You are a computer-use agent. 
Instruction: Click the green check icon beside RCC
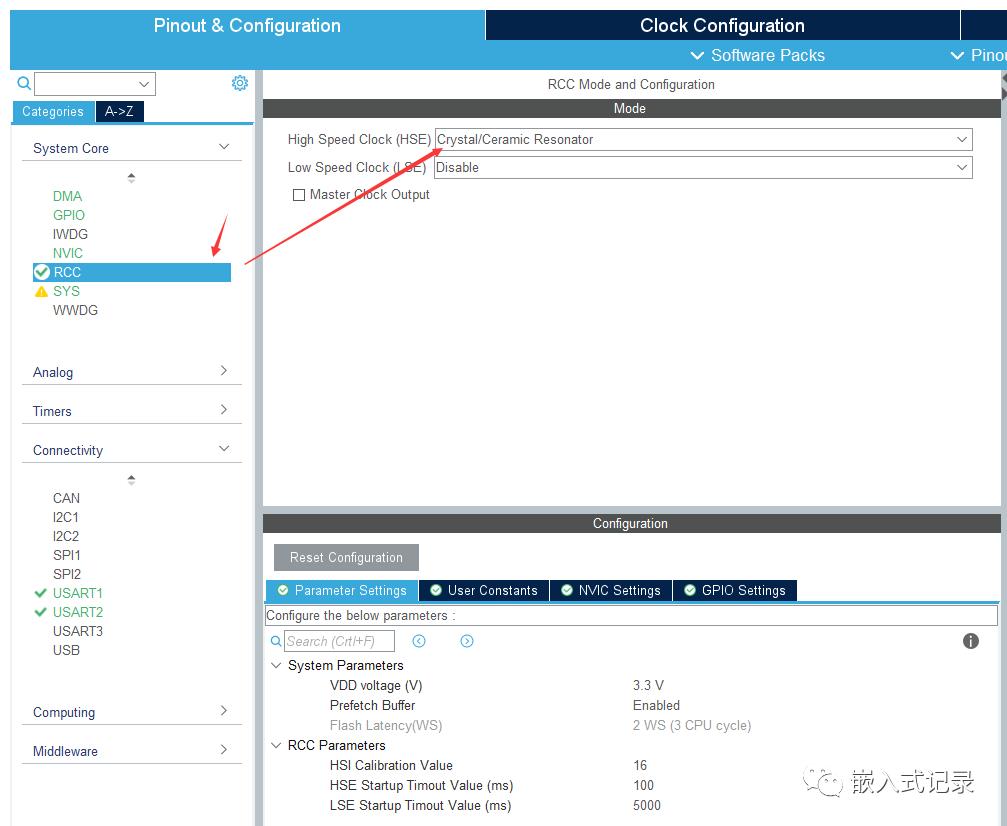(42, 272)
